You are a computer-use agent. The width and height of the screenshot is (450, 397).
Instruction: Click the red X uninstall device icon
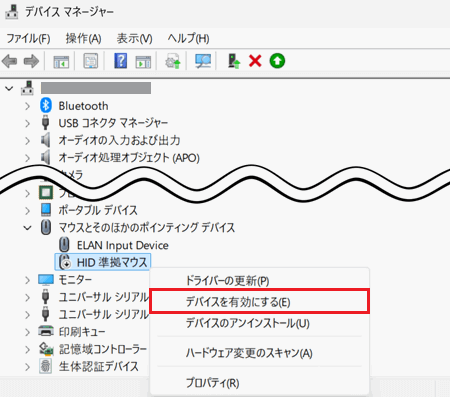(255, 61)
